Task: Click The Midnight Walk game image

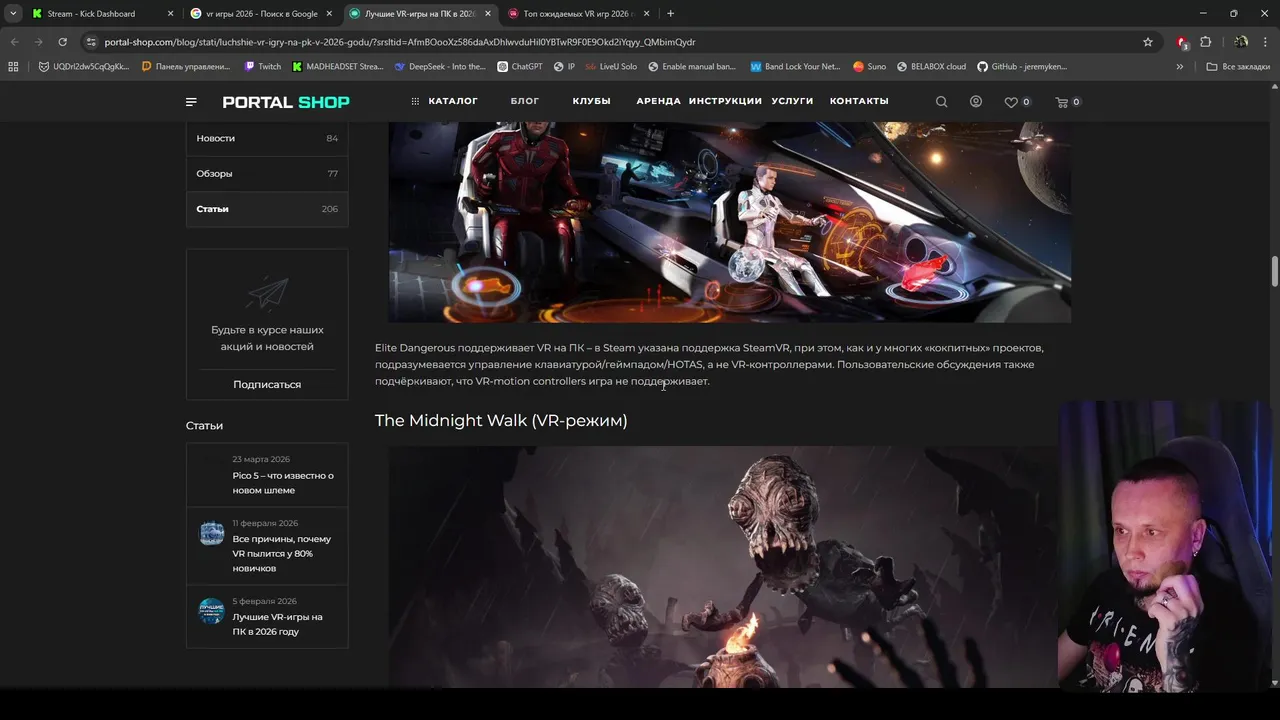Action: [722, 567]
